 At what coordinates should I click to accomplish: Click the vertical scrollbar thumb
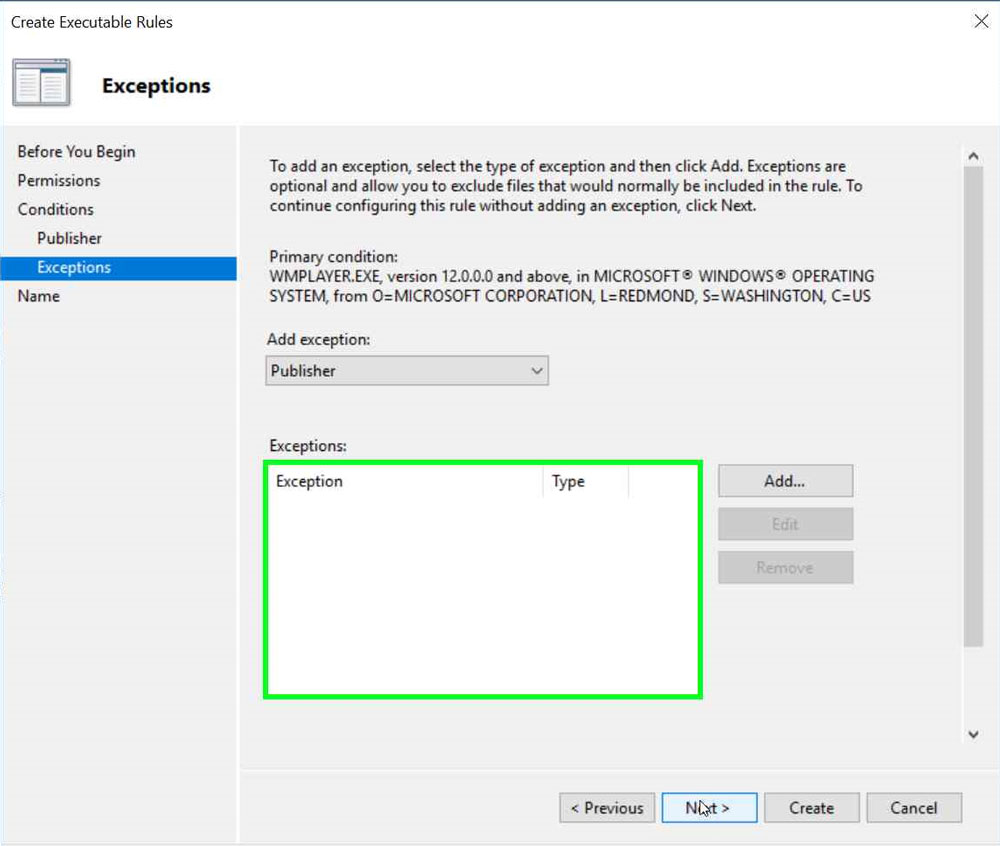[x=973, y=405]
